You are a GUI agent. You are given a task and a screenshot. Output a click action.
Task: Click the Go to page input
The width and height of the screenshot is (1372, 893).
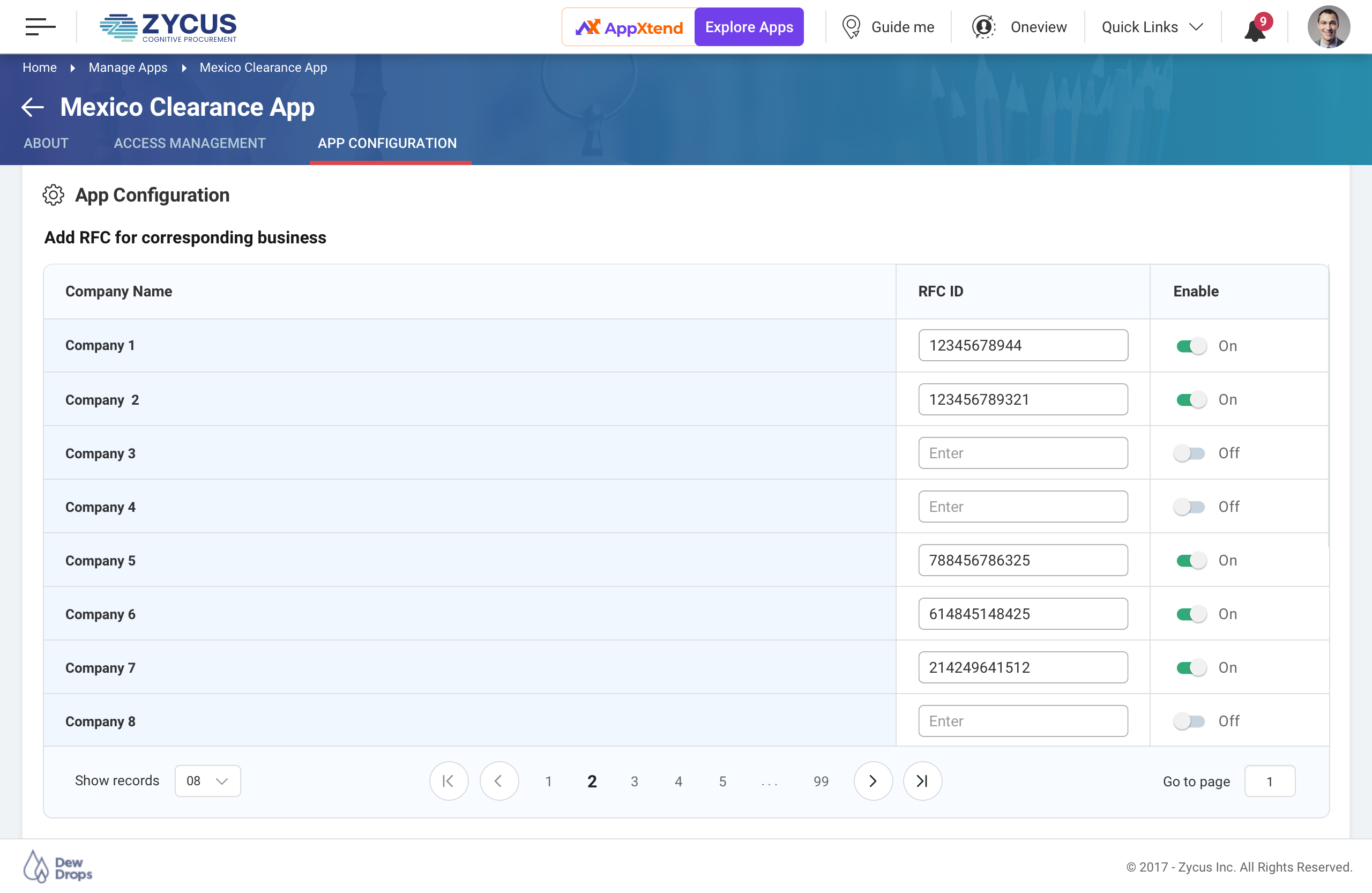pyautogui.click(x=1270, y=781)
